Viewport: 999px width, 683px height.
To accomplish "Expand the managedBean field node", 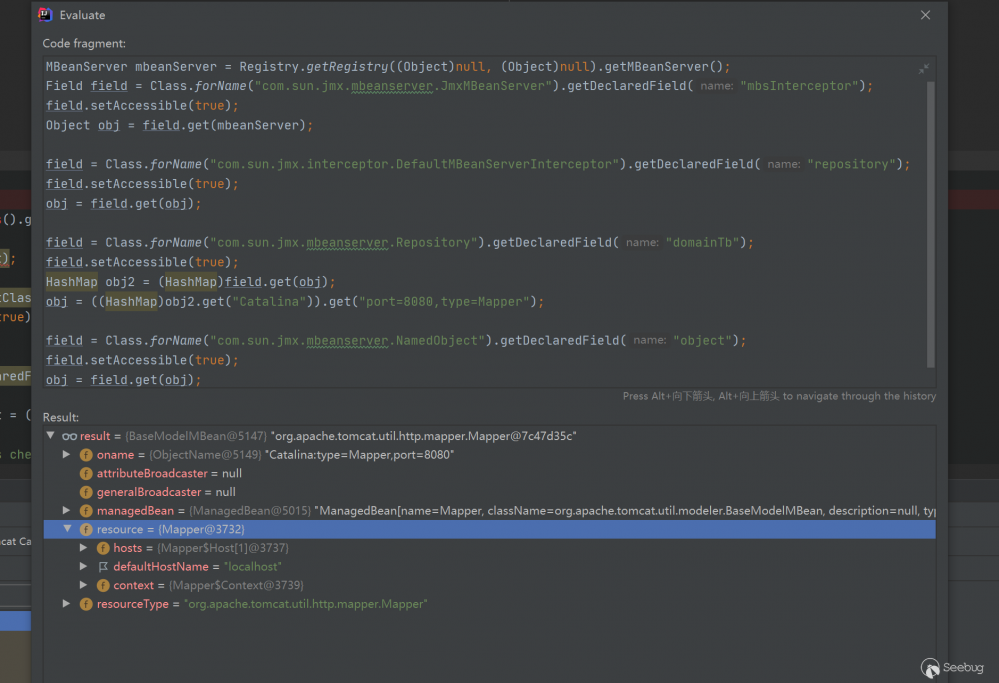I will [x=66, y=510].
